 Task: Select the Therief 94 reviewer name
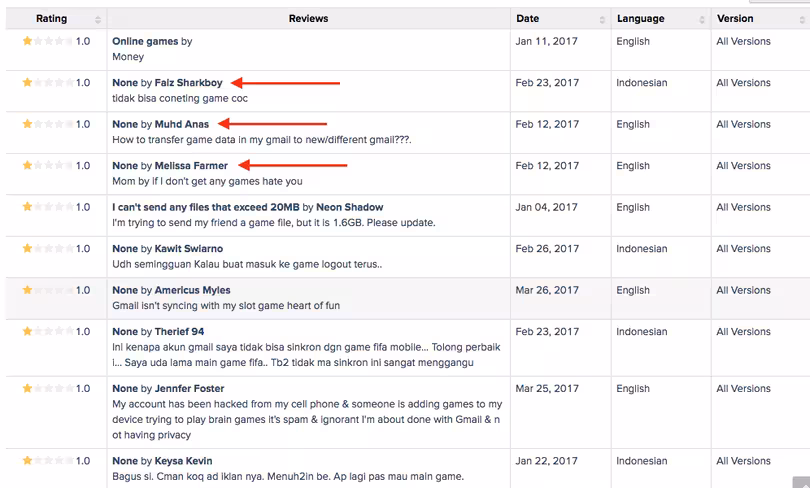(x=179, y=332)
